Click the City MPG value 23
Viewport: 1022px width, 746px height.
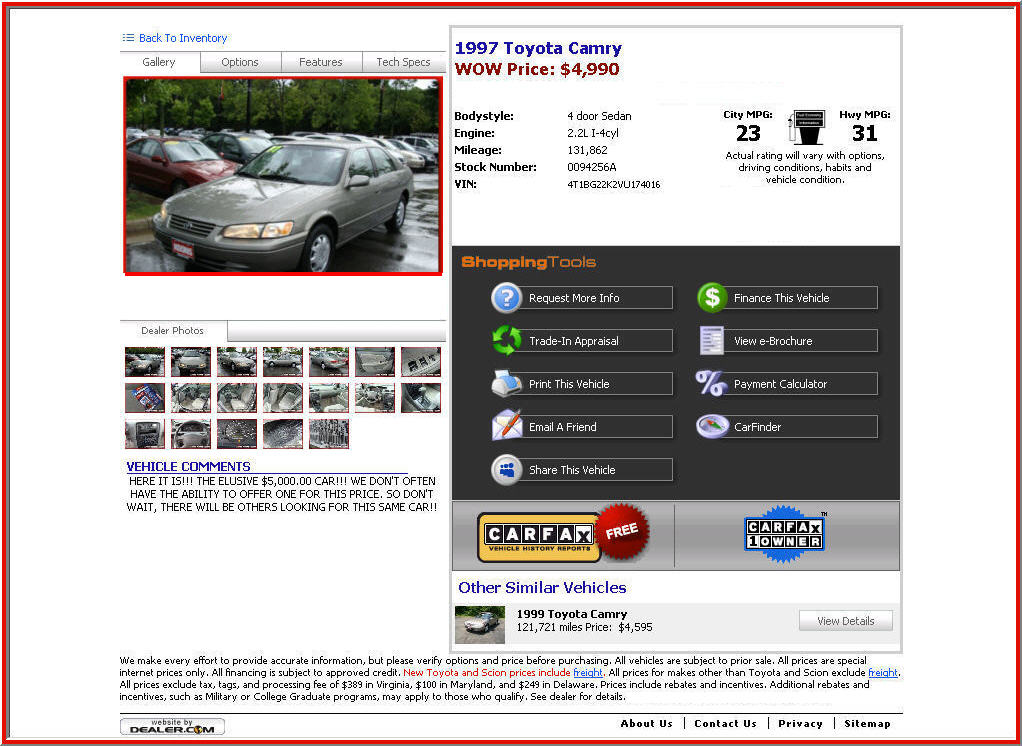click(x=748, y=133)
